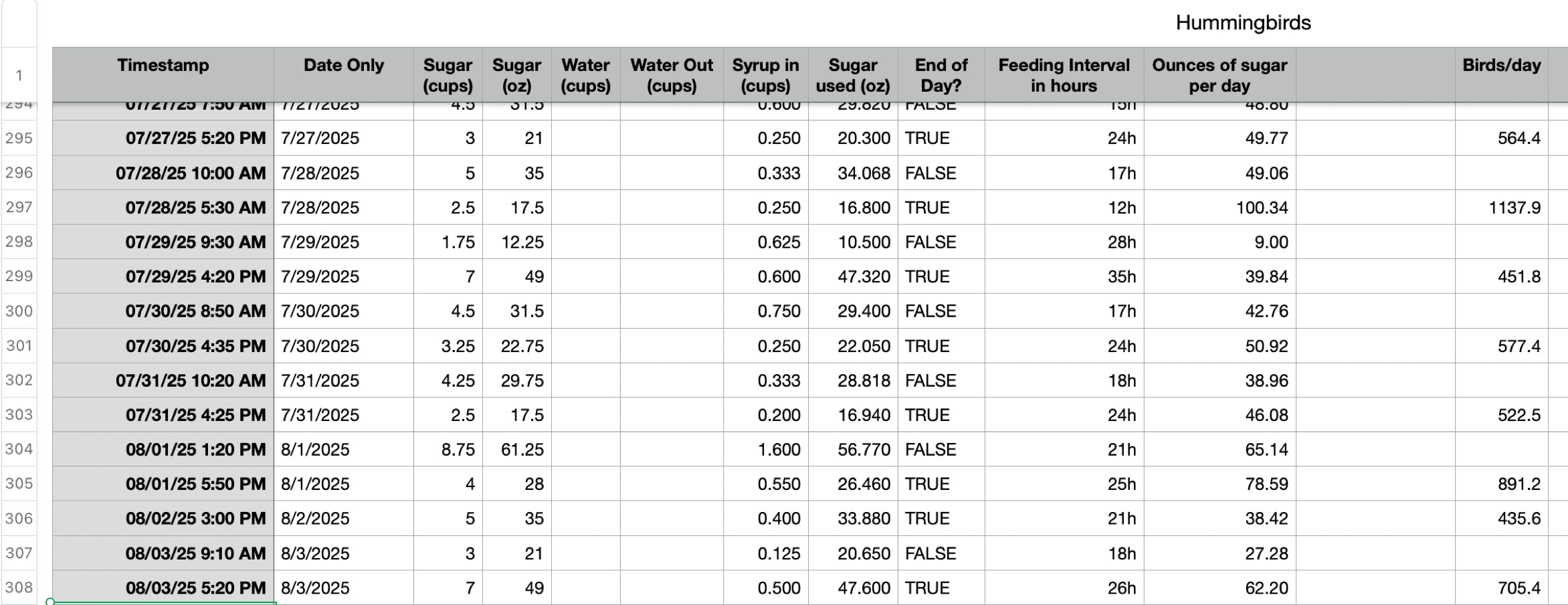Select row 297 header number
This screenshot has width=1568, height=605.
coord(19,207)
